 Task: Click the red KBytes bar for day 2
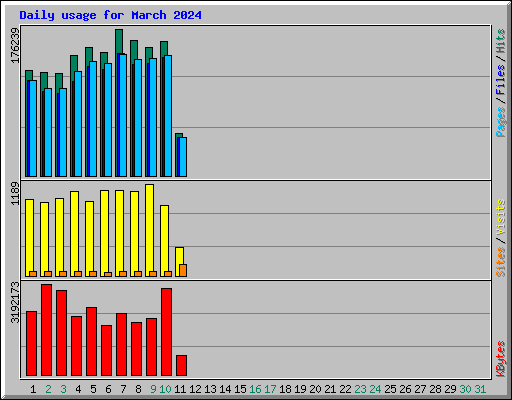pyautogui.click(x=46, y=330)
